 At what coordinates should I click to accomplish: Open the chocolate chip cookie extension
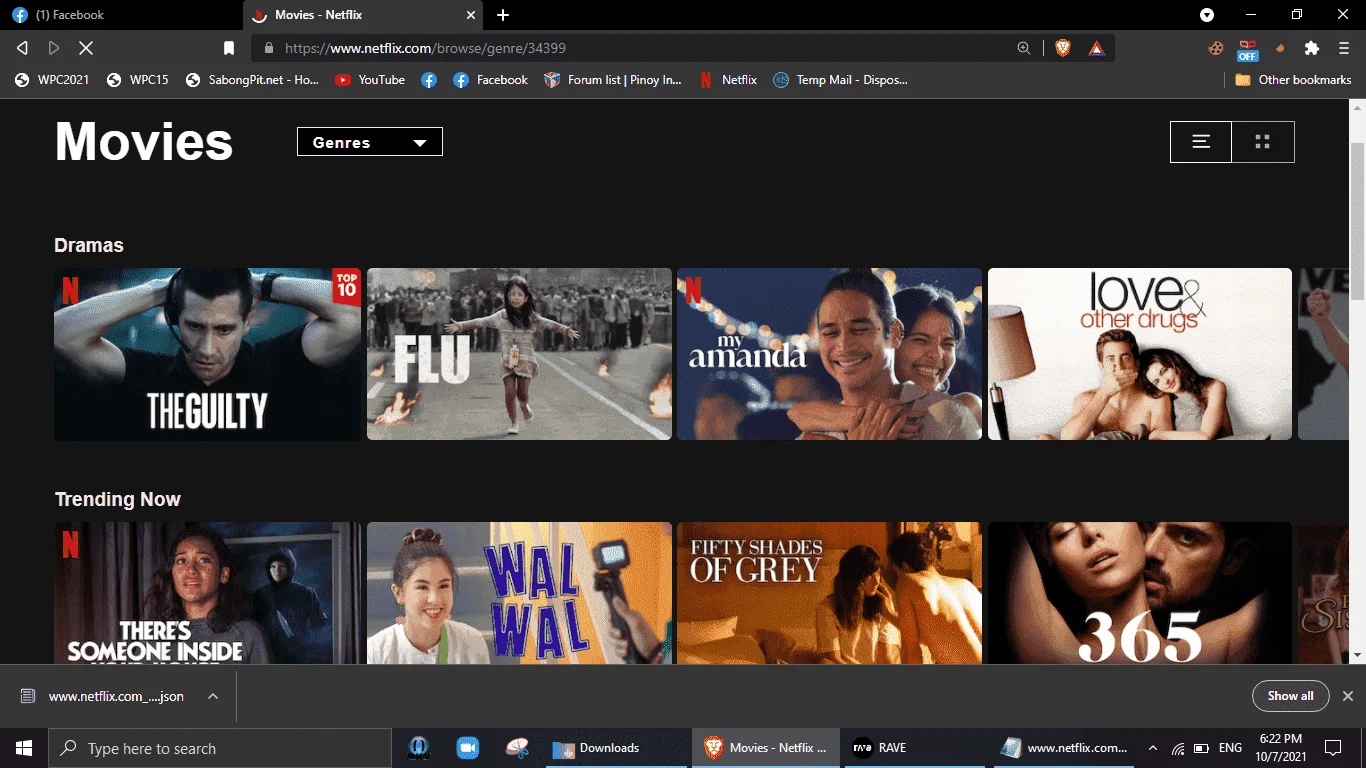tap(1216, 48)
